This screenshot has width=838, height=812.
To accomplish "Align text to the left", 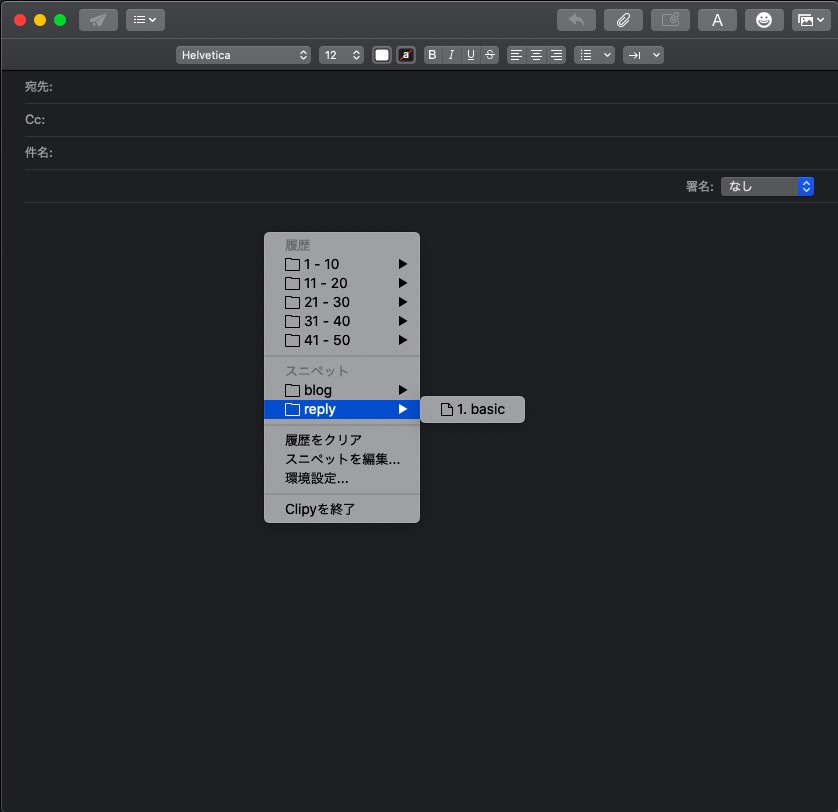I will click(516, 55).
